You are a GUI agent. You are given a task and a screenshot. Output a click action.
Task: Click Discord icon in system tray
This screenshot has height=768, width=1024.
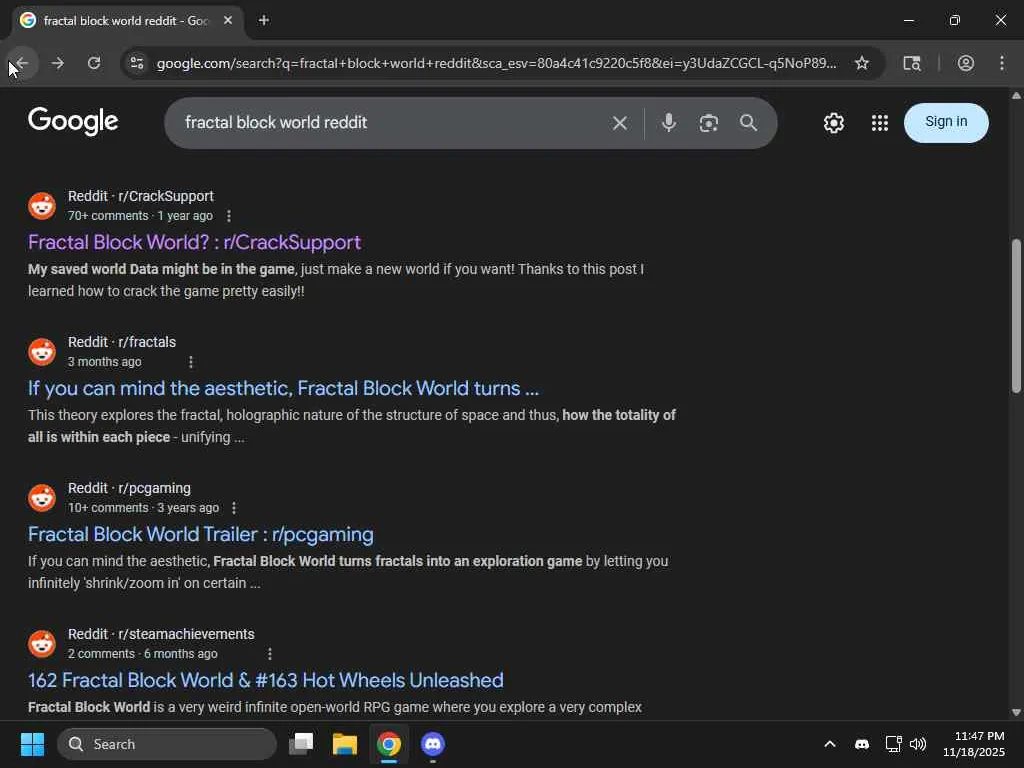click(862, 744)
